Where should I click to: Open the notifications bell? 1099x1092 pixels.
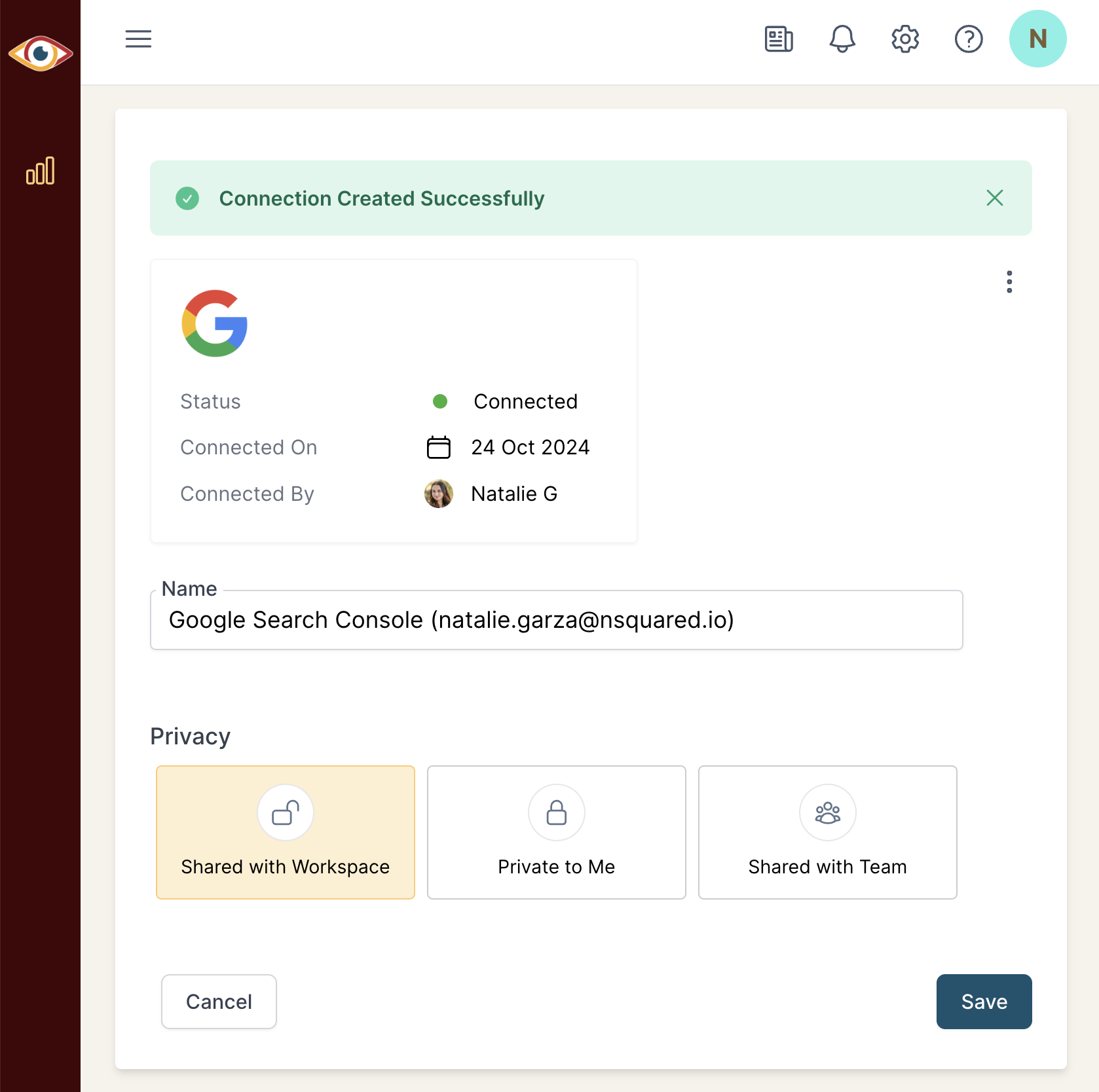[842, 39]
